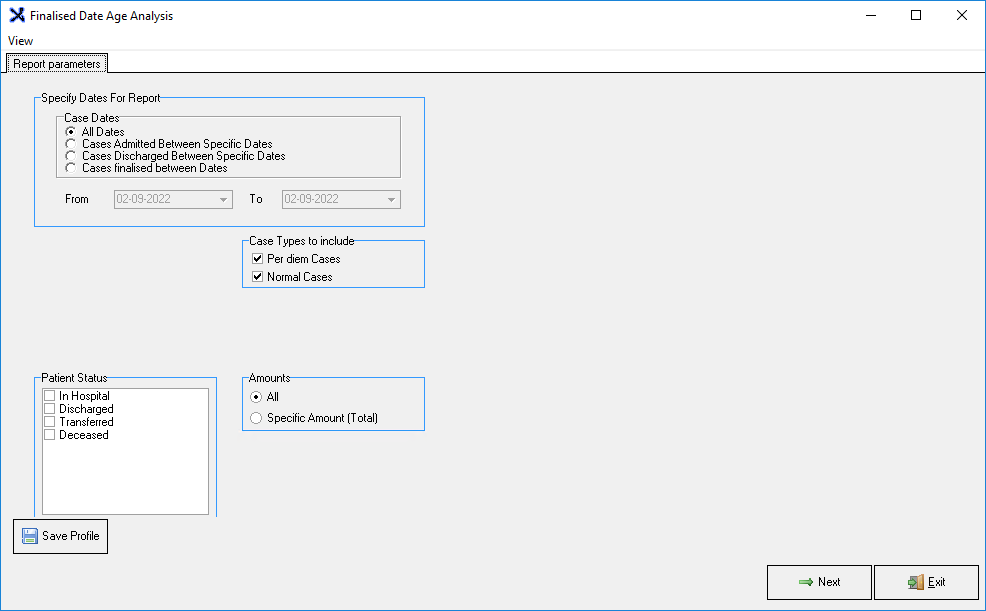Disable the Normal Cases checkbox
The image size is (986, 611).
tap(258, 277)
